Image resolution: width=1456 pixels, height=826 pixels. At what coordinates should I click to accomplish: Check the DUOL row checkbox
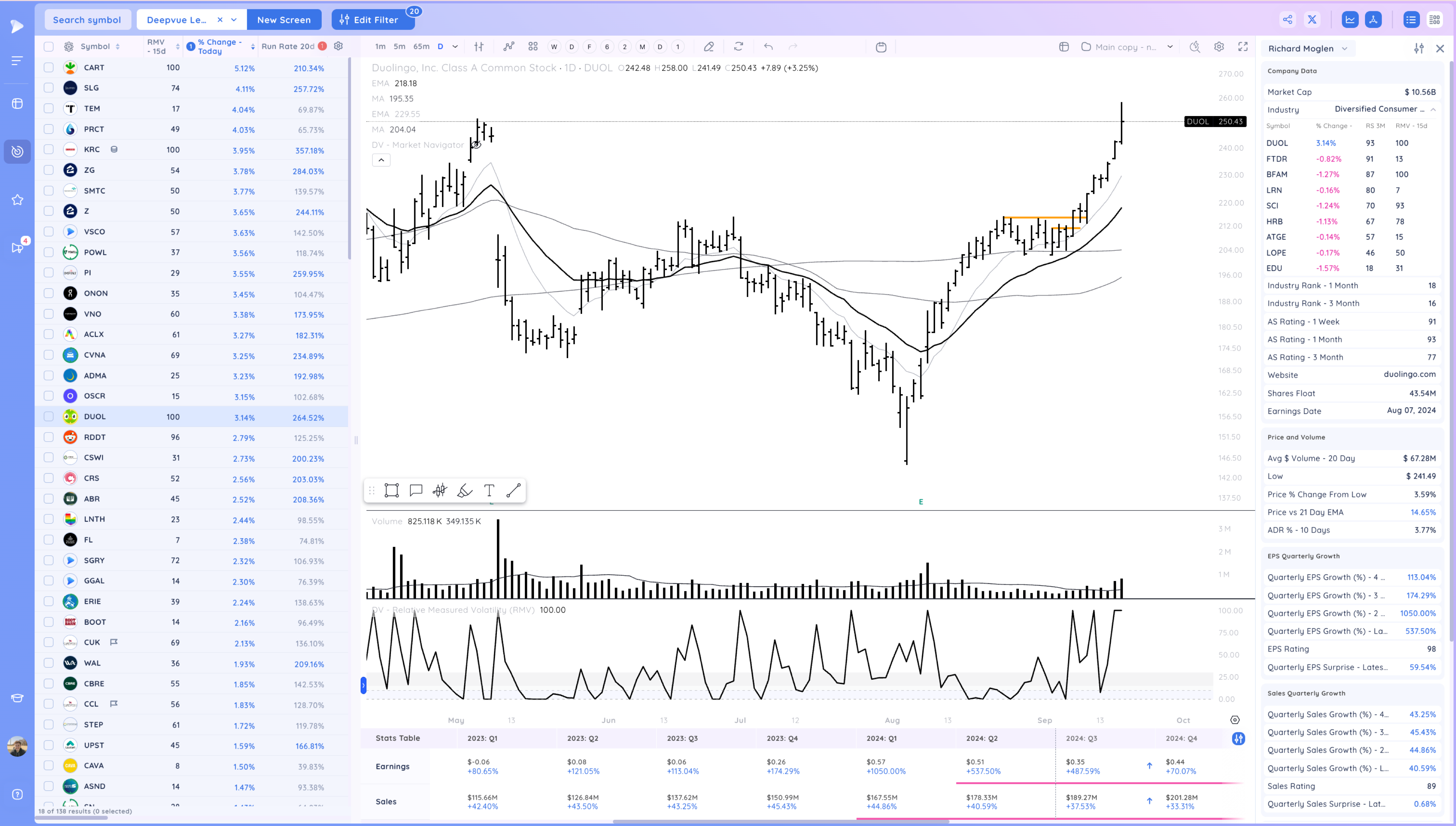pos(49,416)
